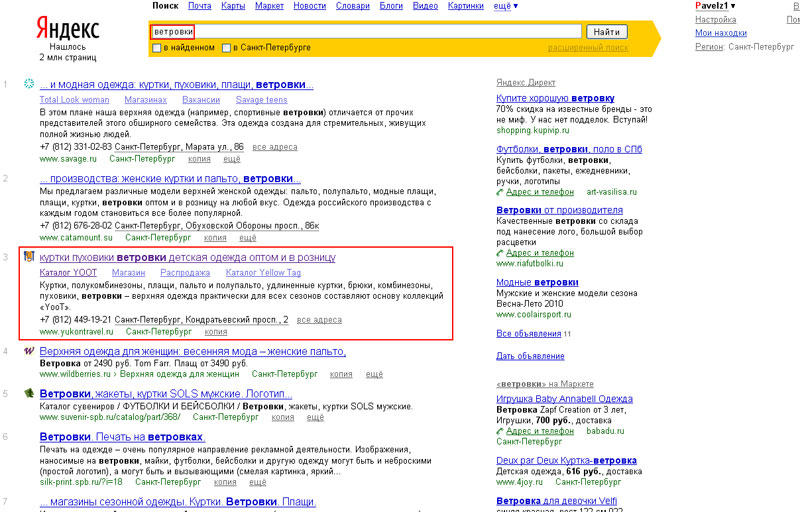The width and height of the screenshot is (800, 512).
Task: Open the Настройка link
Action: point(715,19)
